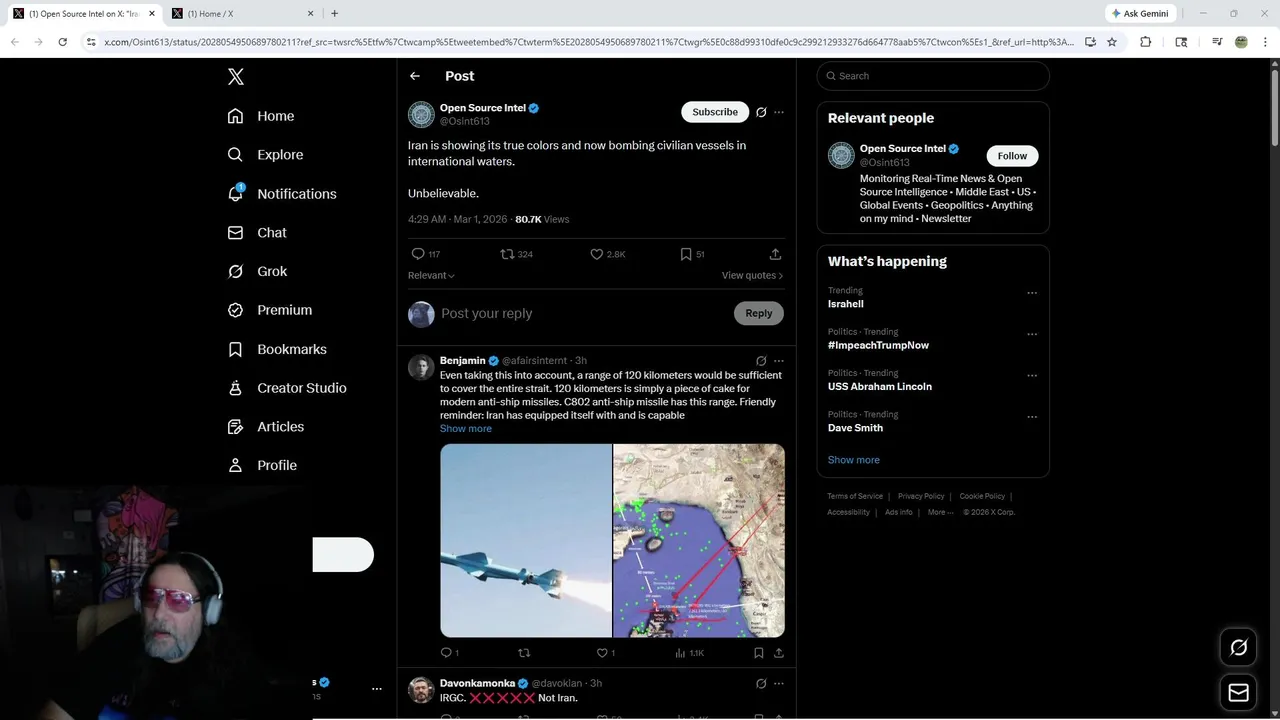This screenshot has width=1280, height=720.
Task: Switch to the Home / X browser tab
Action: tap(241, 14)
